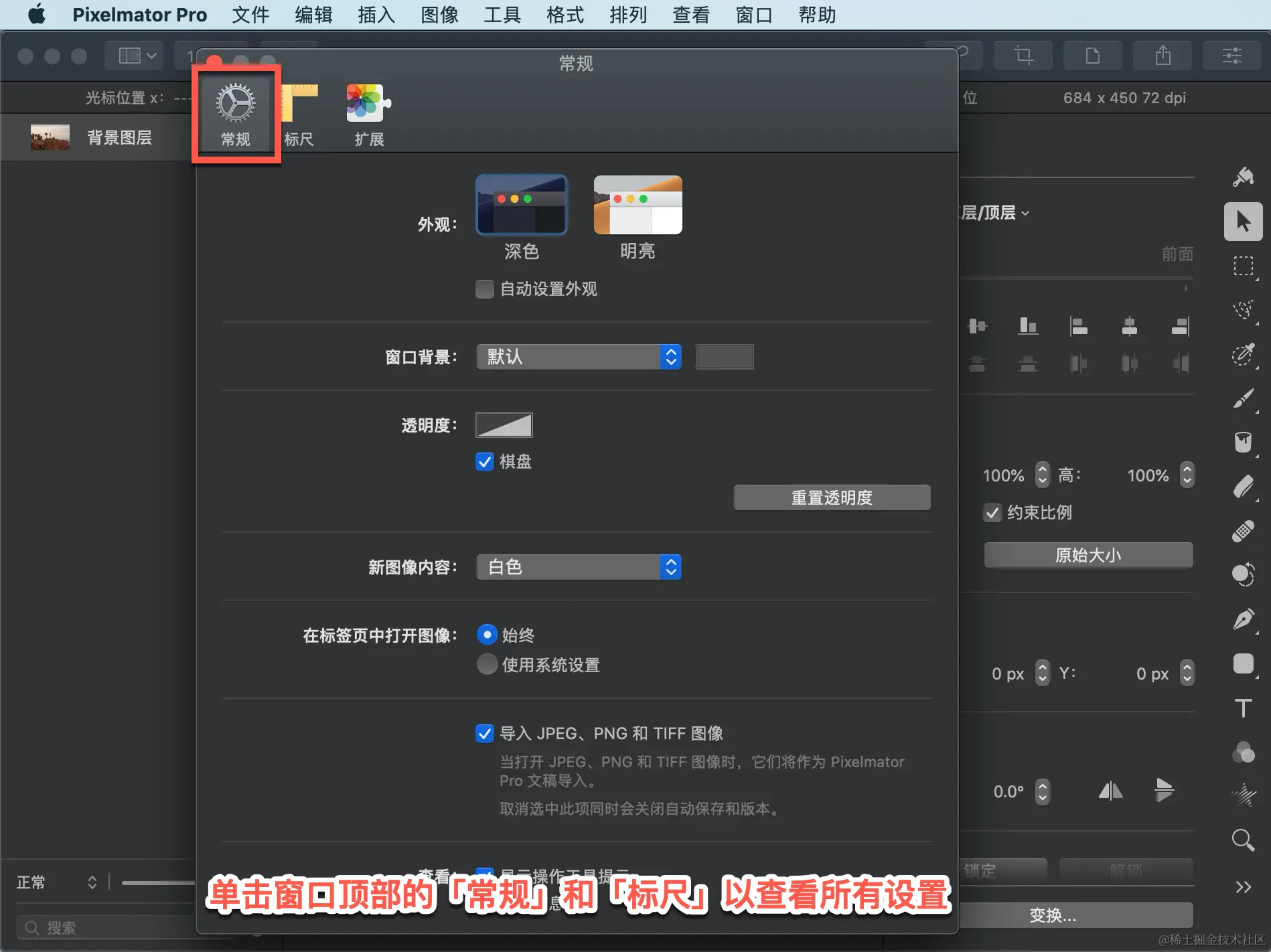Viewport: 1271px width, 952px height.
Task: Adjust the 高 height percentage stepper
Action: pos(1187,475)
